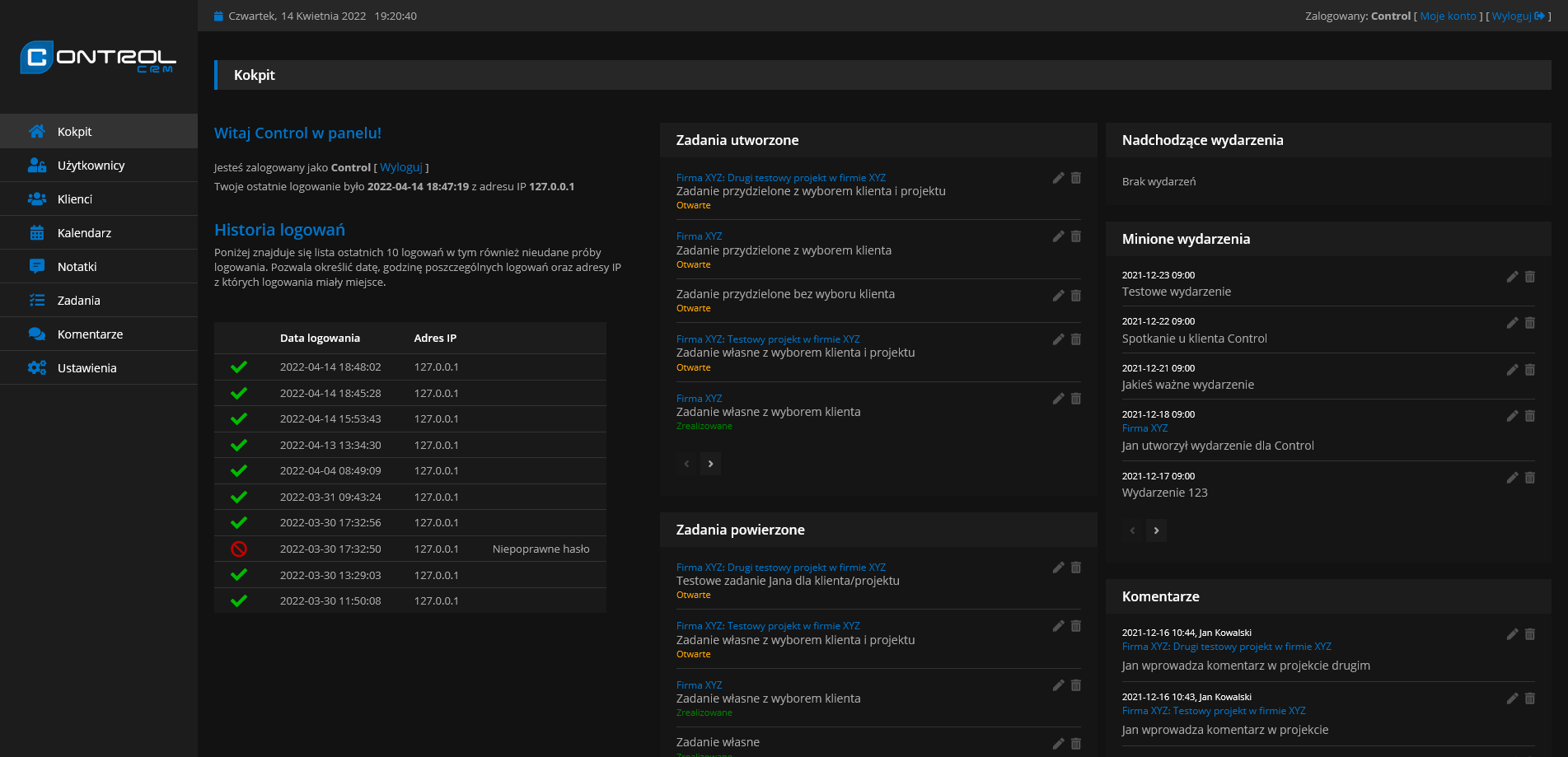Open 'Firma XYZ: Testowy projekt' link in Zadania utworzone

pos(768,339)
